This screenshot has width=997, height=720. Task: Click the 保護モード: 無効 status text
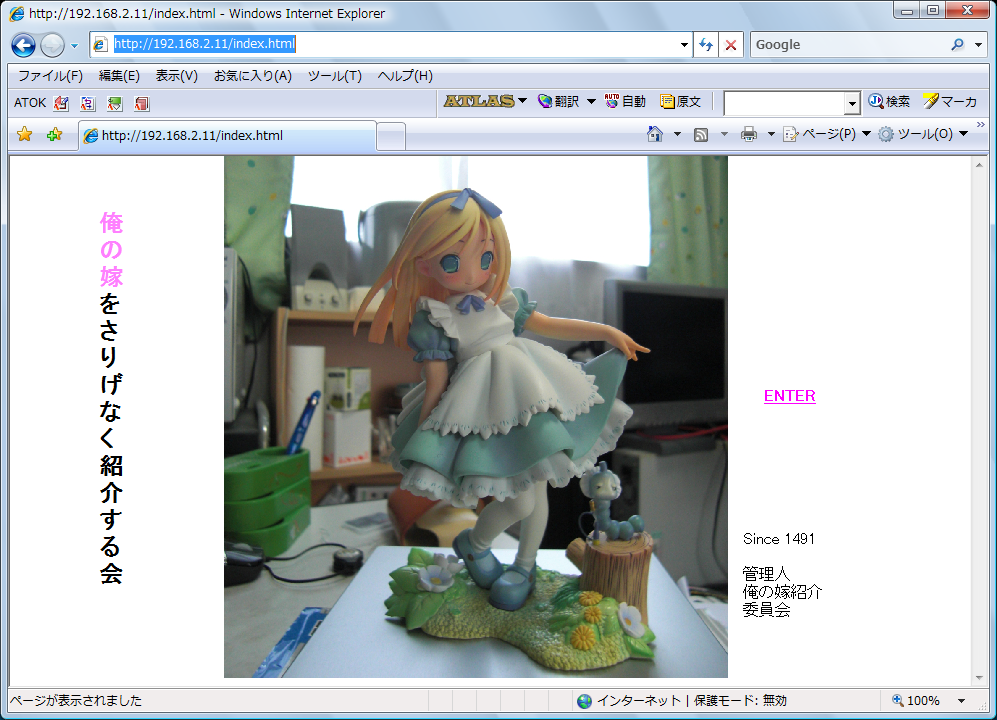pos(740,700)
